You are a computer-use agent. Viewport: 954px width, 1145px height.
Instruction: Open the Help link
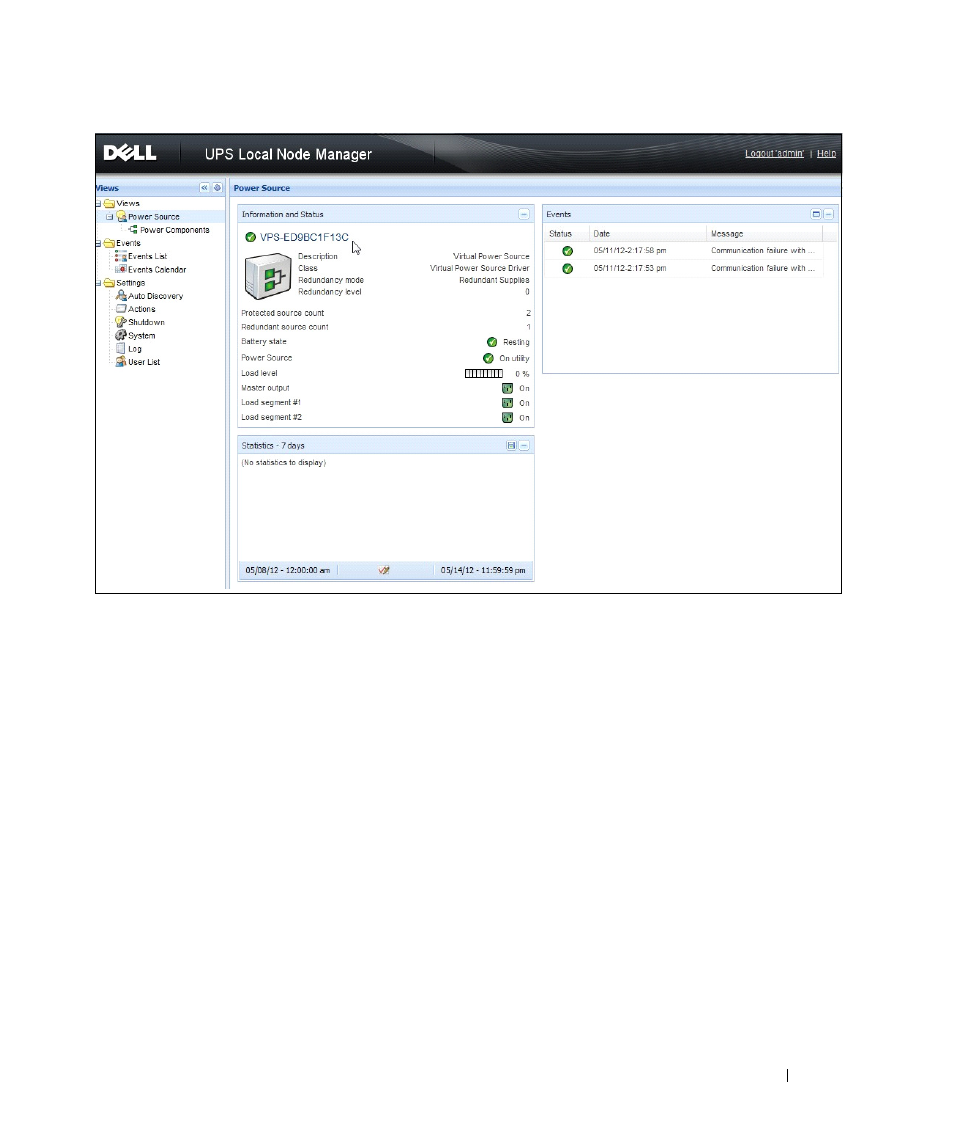click(x=826, y=153)
